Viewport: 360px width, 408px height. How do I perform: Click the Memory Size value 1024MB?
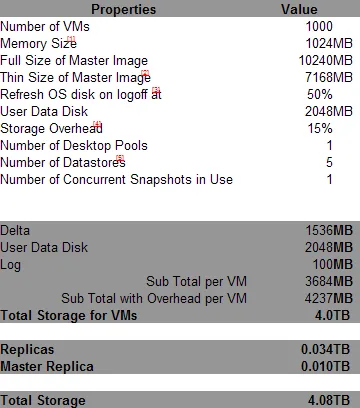pos(329,43)
